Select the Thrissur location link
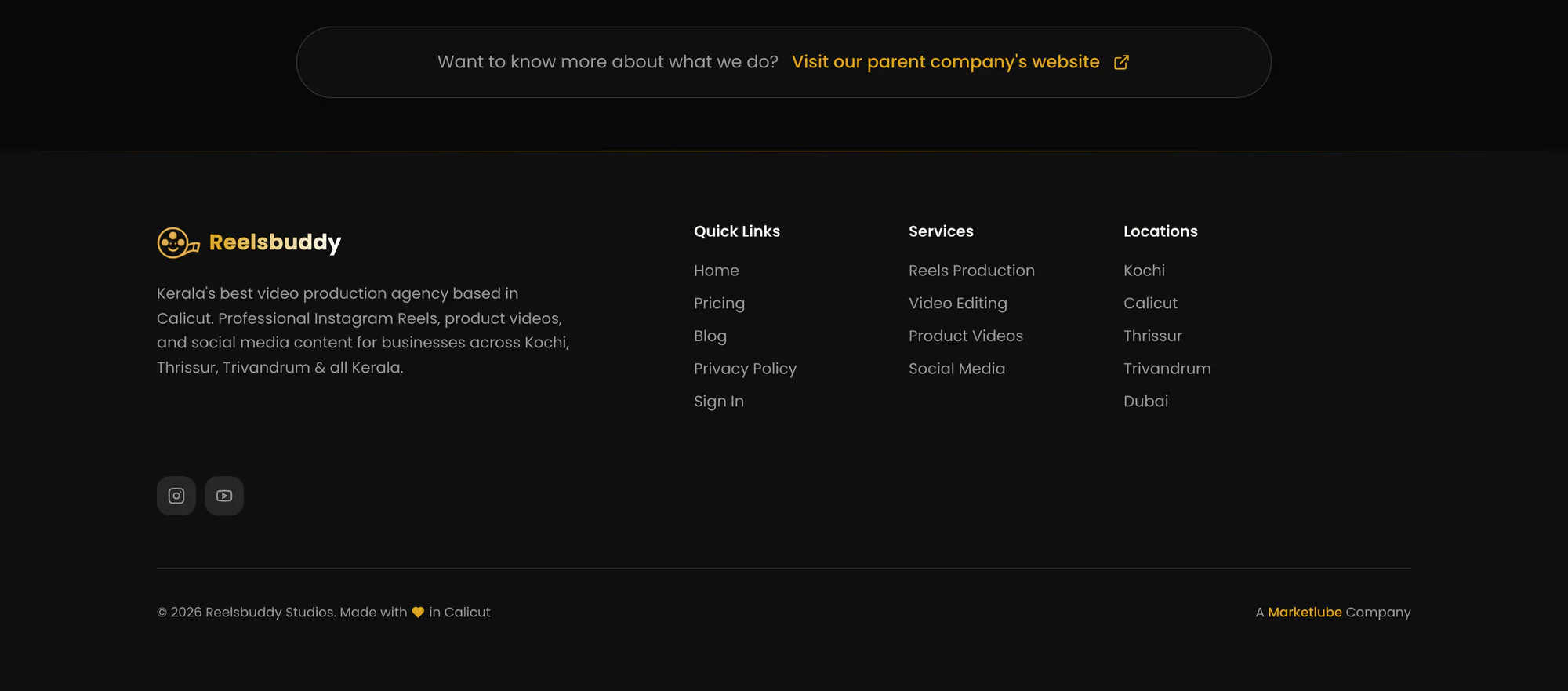 click(x=1152, y=336)
